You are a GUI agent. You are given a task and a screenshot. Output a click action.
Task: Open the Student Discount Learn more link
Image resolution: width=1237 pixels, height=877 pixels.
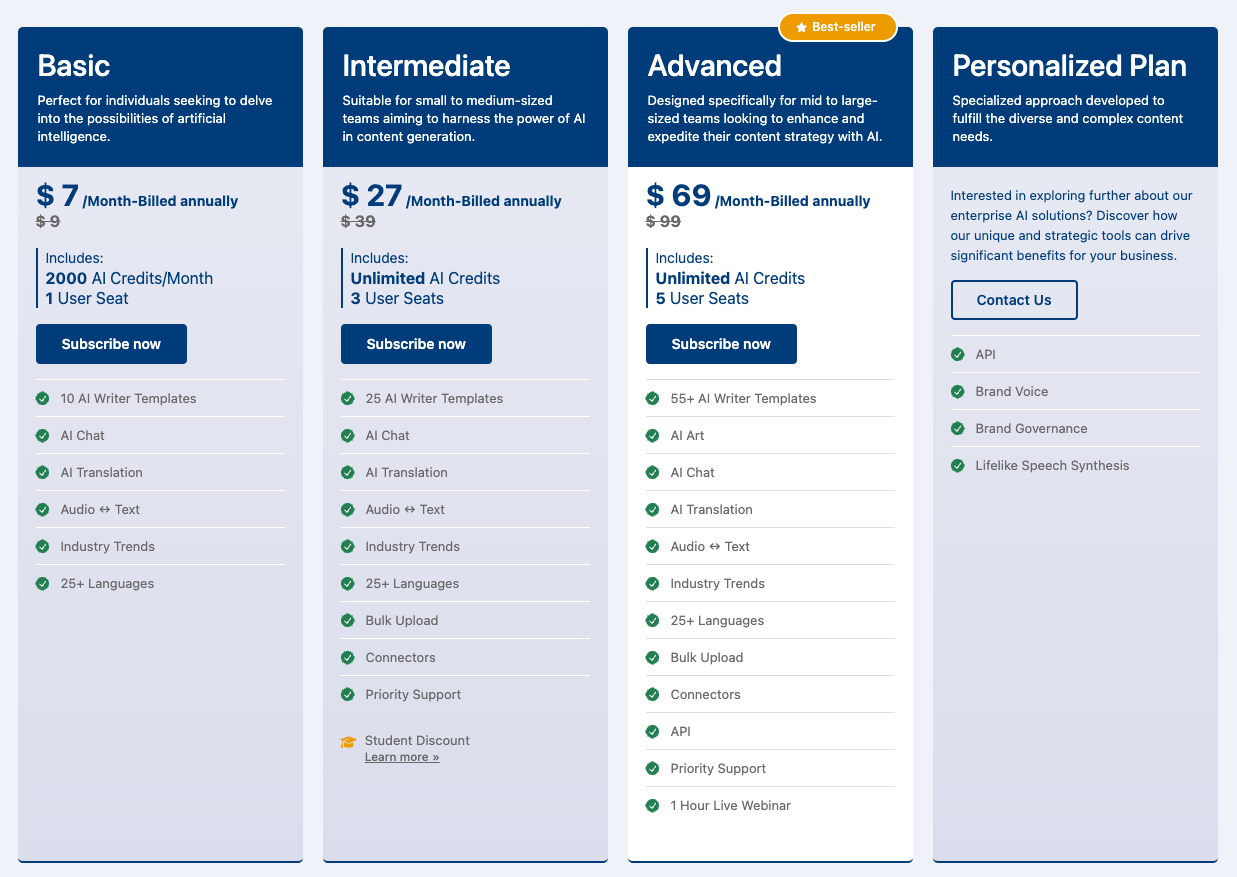(x=402, y=758)
